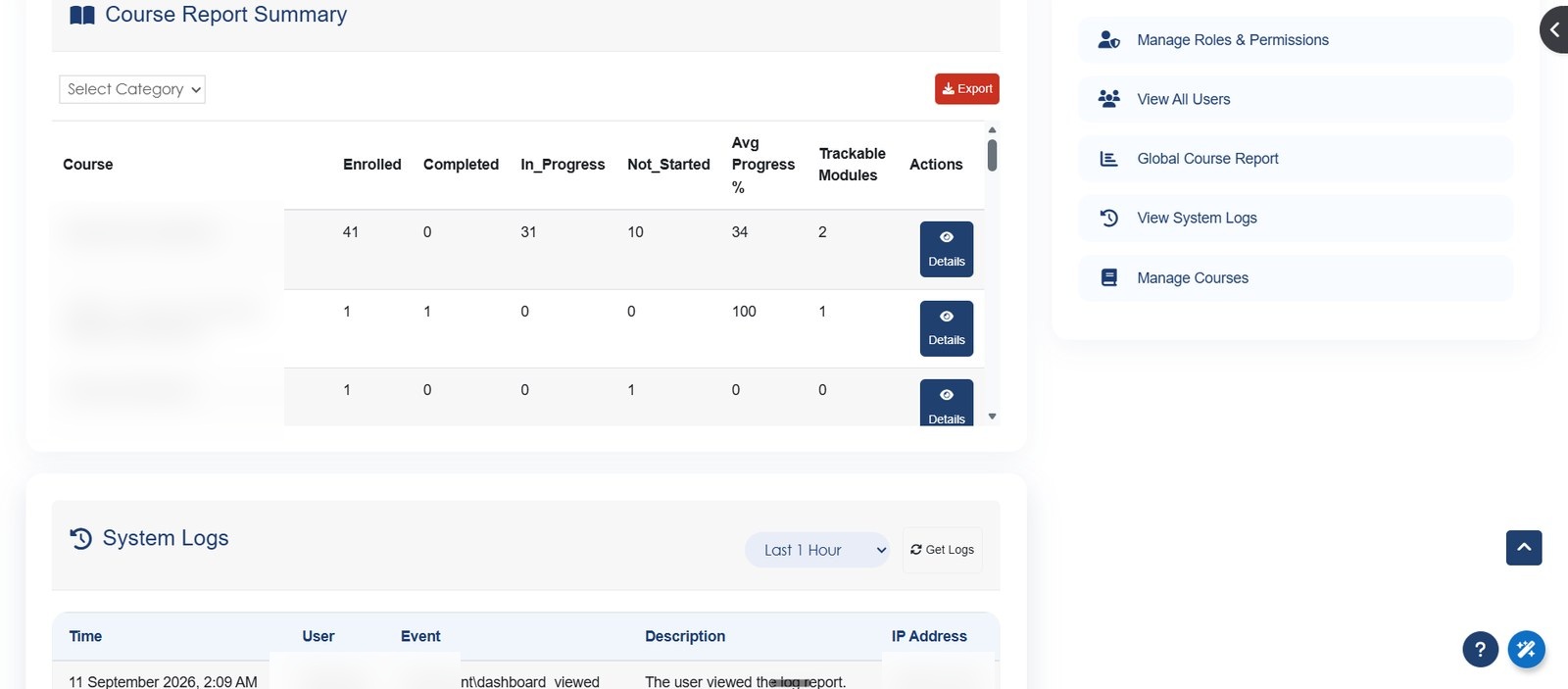Open Manage Courses

click(1296, 278)
